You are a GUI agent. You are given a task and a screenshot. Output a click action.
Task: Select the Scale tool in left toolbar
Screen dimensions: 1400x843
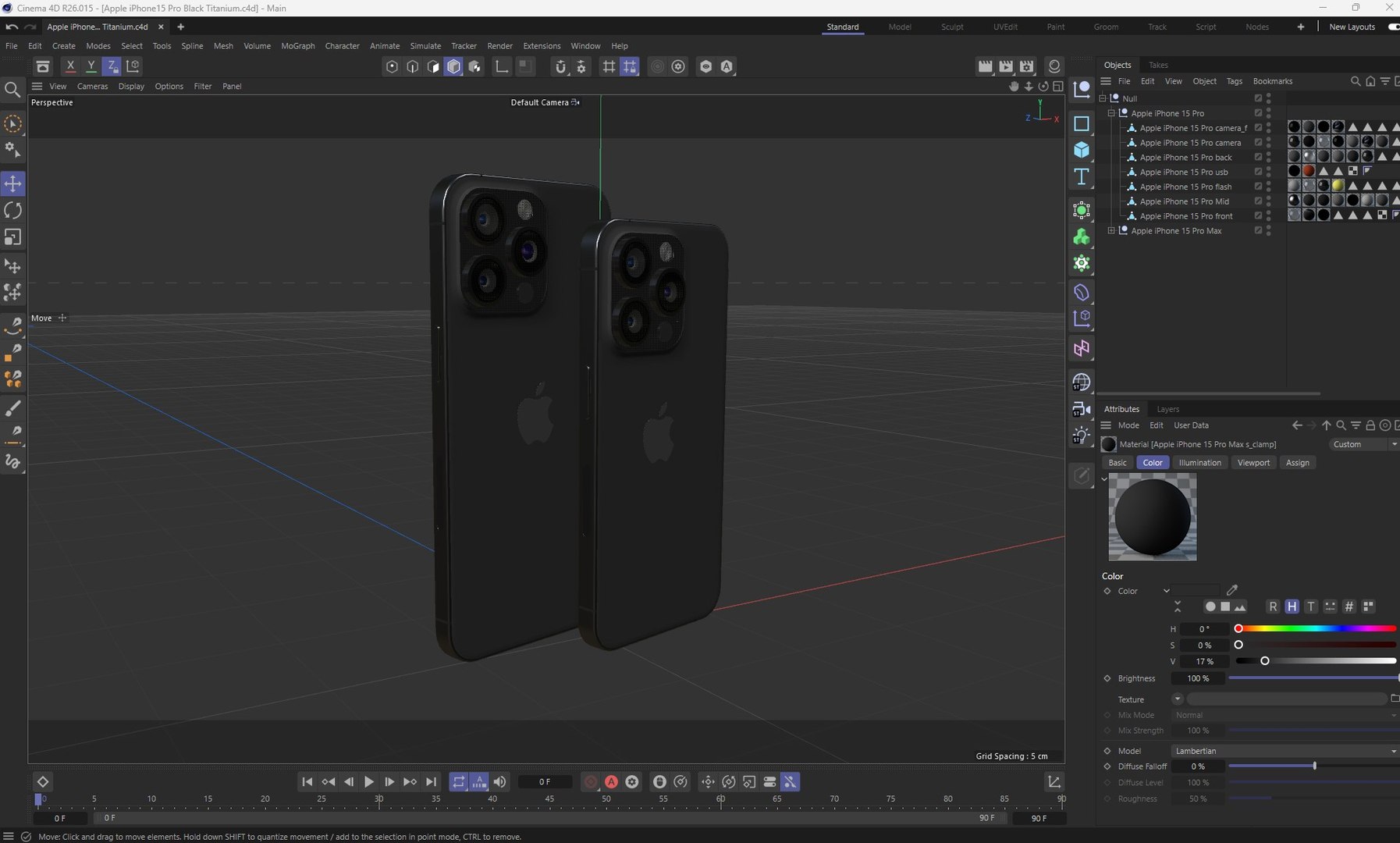point(13,237)
